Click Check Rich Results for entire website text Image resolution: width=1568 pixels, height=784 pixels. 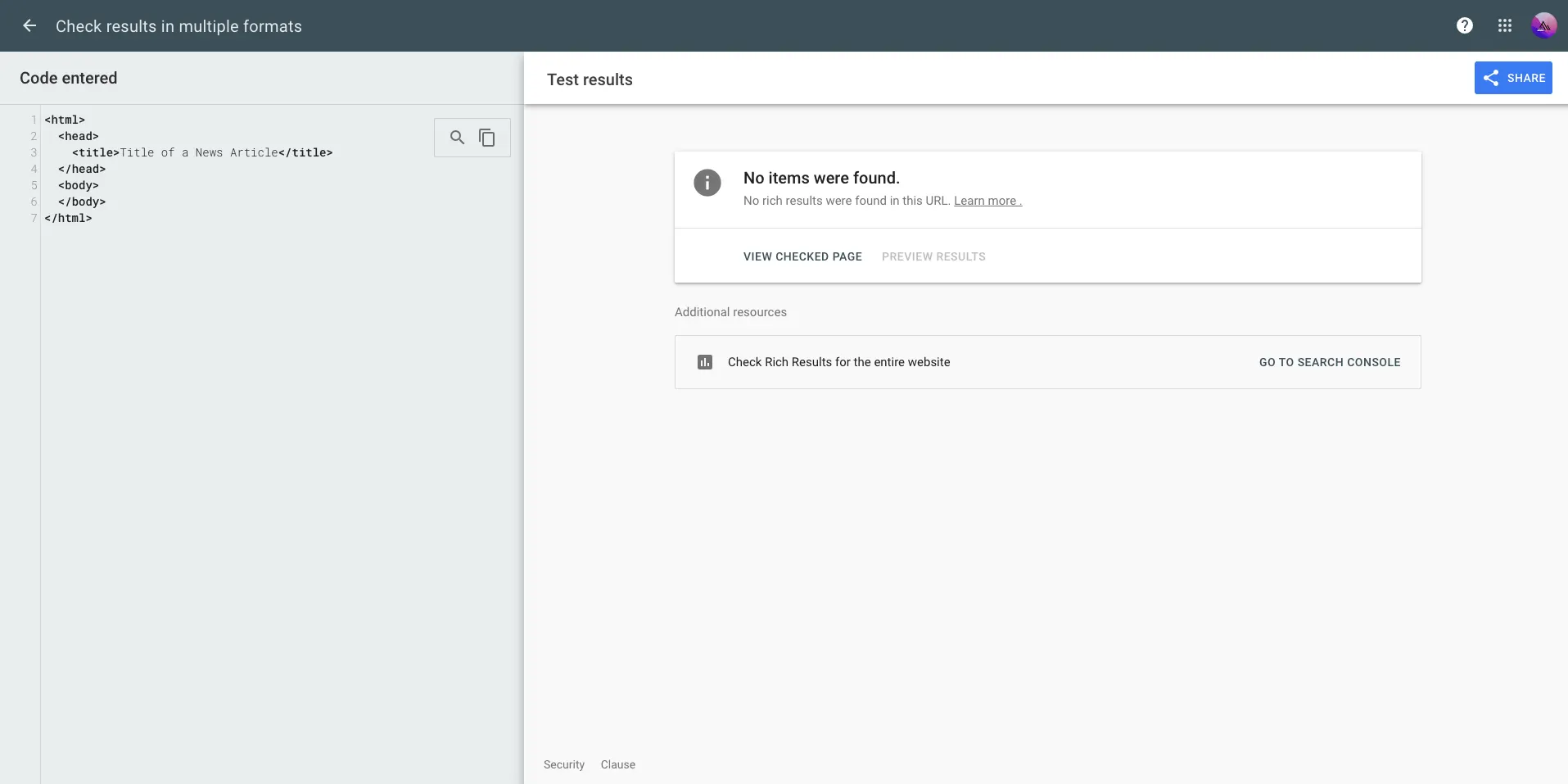coord(838,362)
